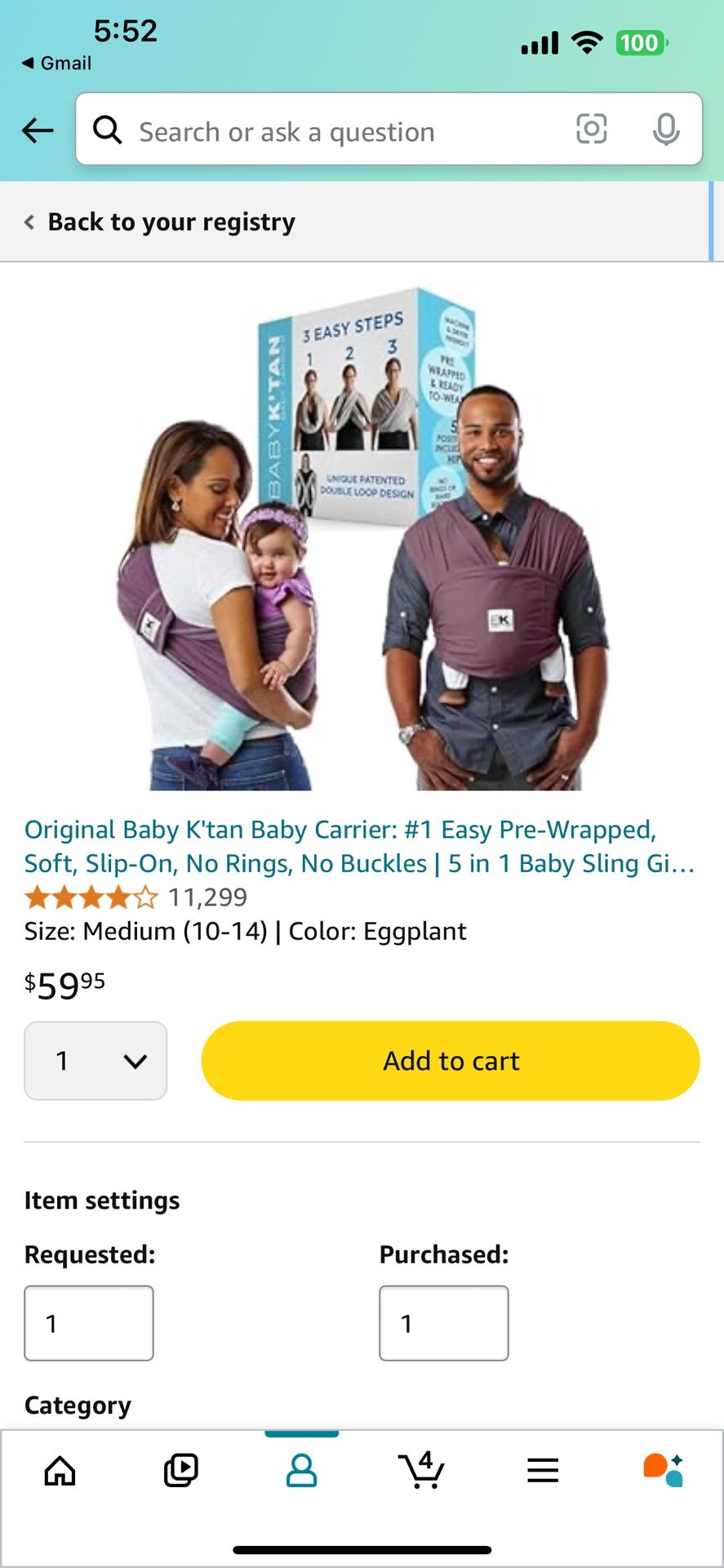Expand the quantity dropdown showing 1
Image resolution: width=724 pixels, height=1568 pixels.
[x=95, y=1061]
